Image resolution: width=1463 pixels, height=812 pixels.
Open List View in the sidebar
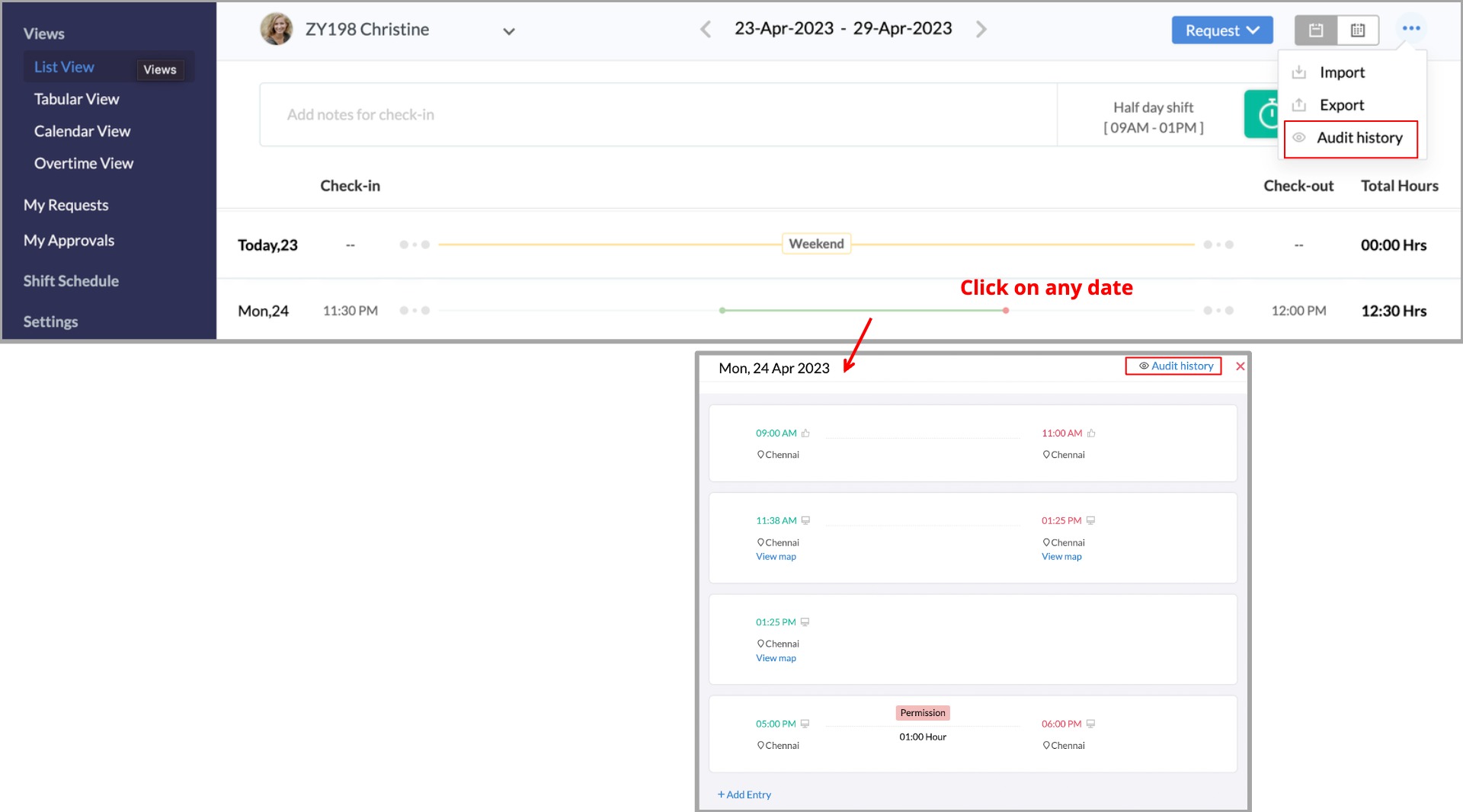(64, 67)
